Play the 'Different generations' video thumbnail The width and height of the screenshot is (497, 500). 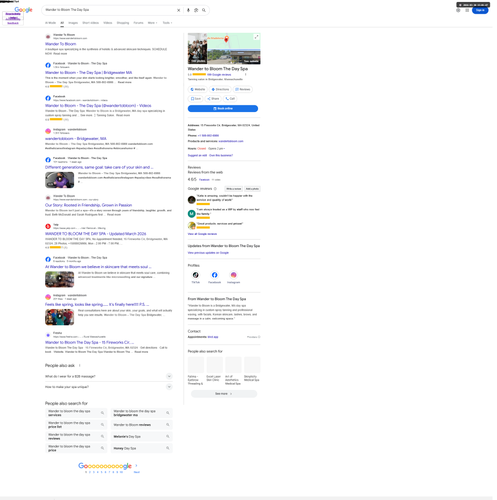coord(60,180)
